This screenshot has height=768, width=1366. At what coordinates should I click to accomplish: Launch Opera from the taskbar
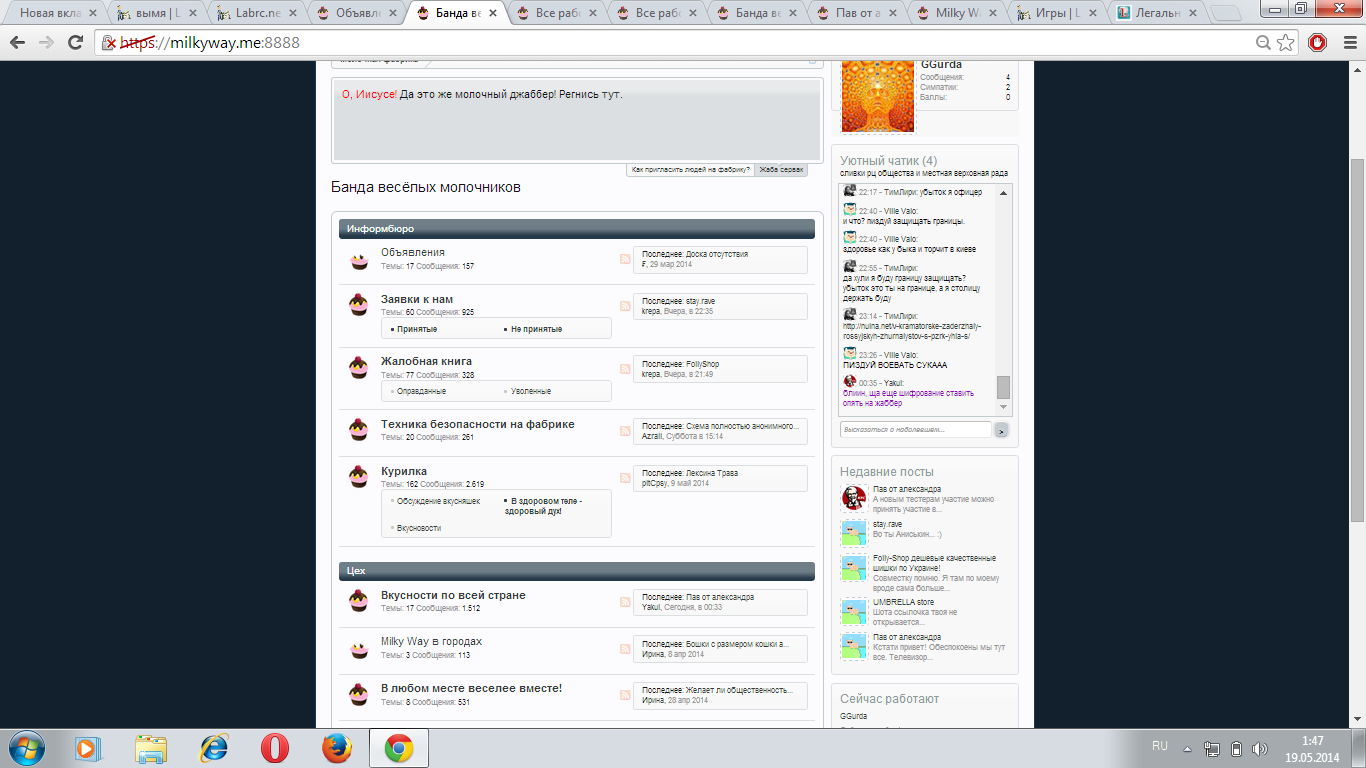(275, 748)
